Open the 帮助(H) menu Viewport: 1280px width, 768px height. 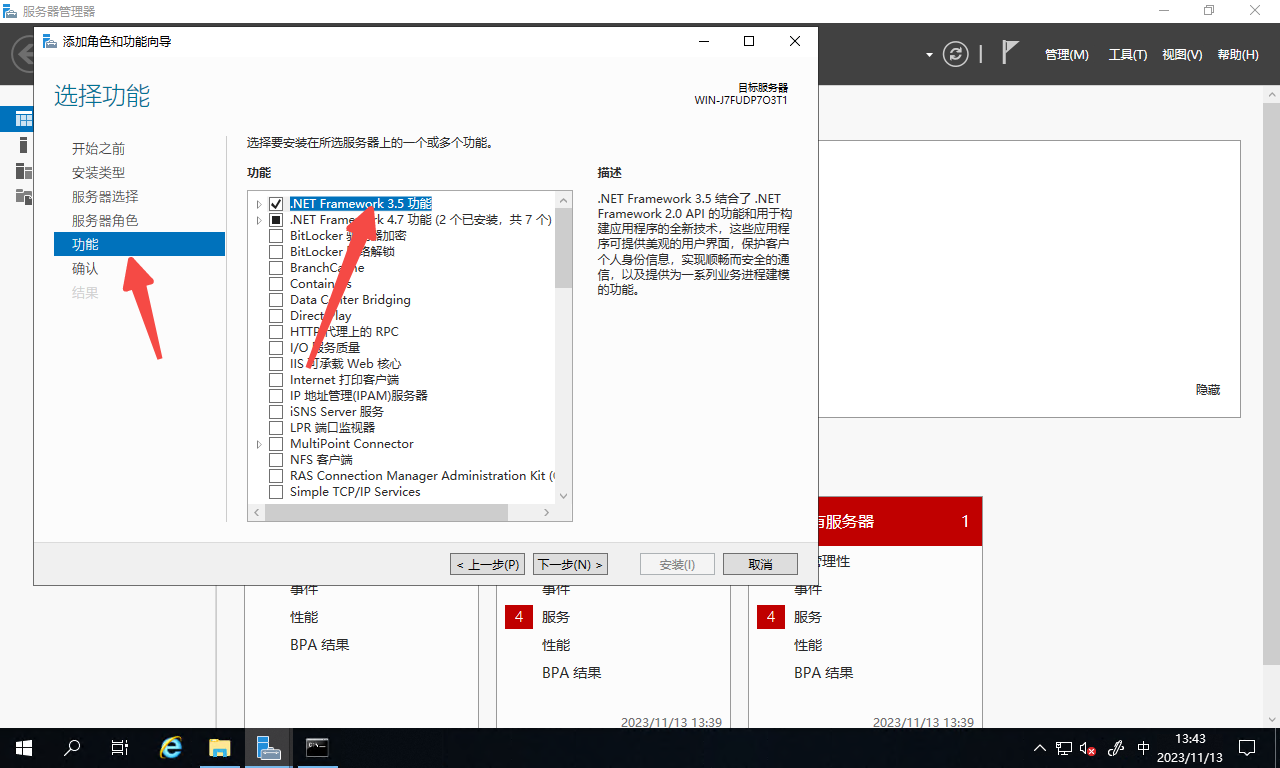[x=1238, y=55]
